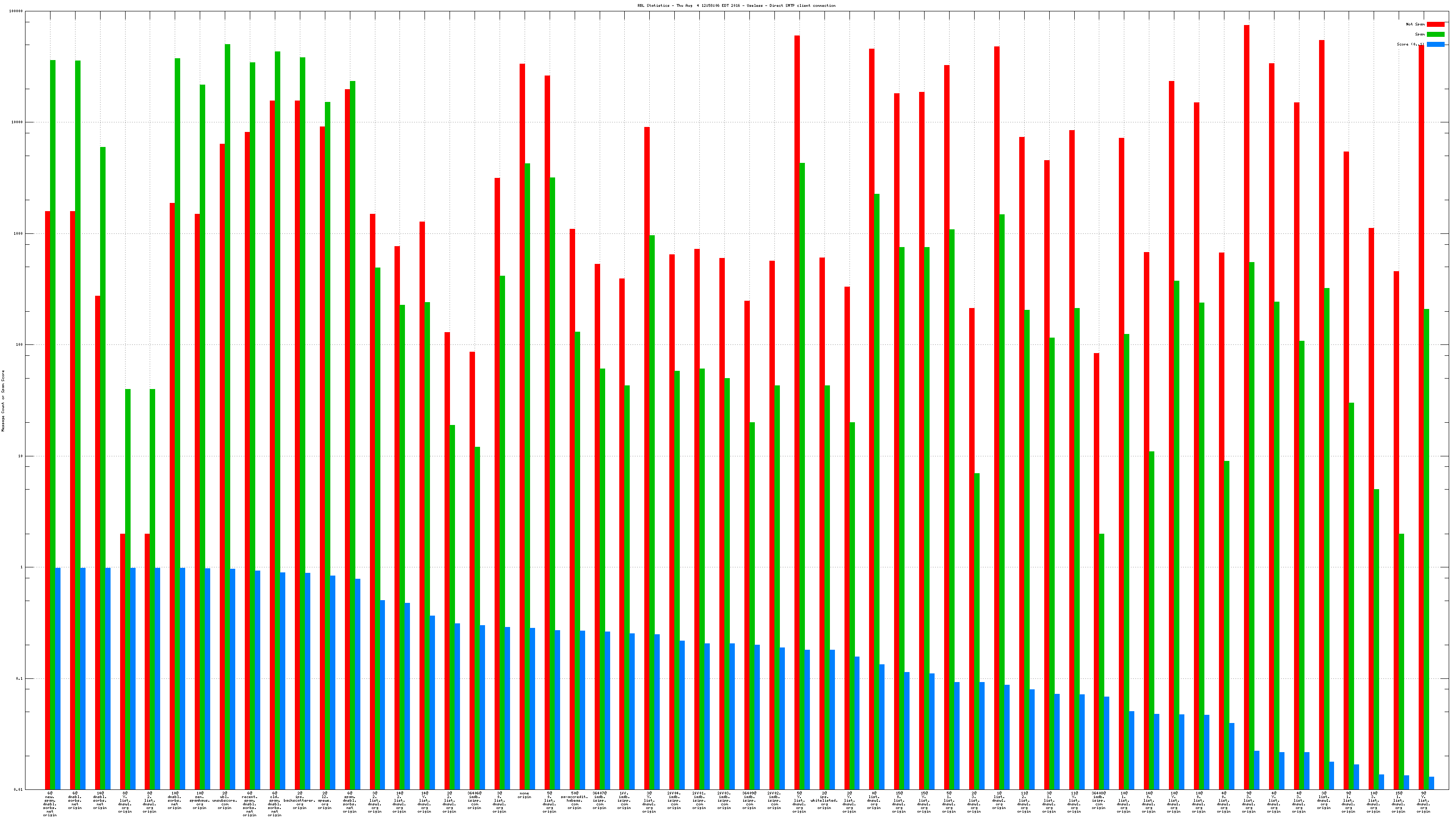1456x819 pixels.
Task: Click the ubl.unsubscore.com x-axis label
Action: click(224, 800)
